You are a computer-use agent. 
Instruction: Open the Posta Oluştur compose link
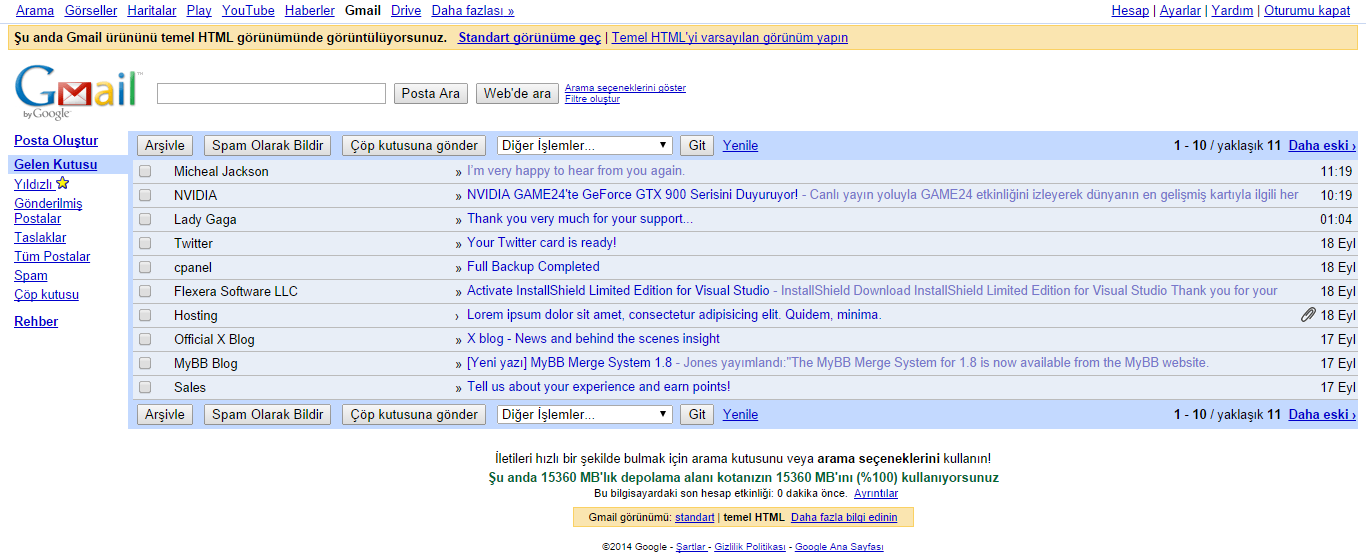point(56,140)
